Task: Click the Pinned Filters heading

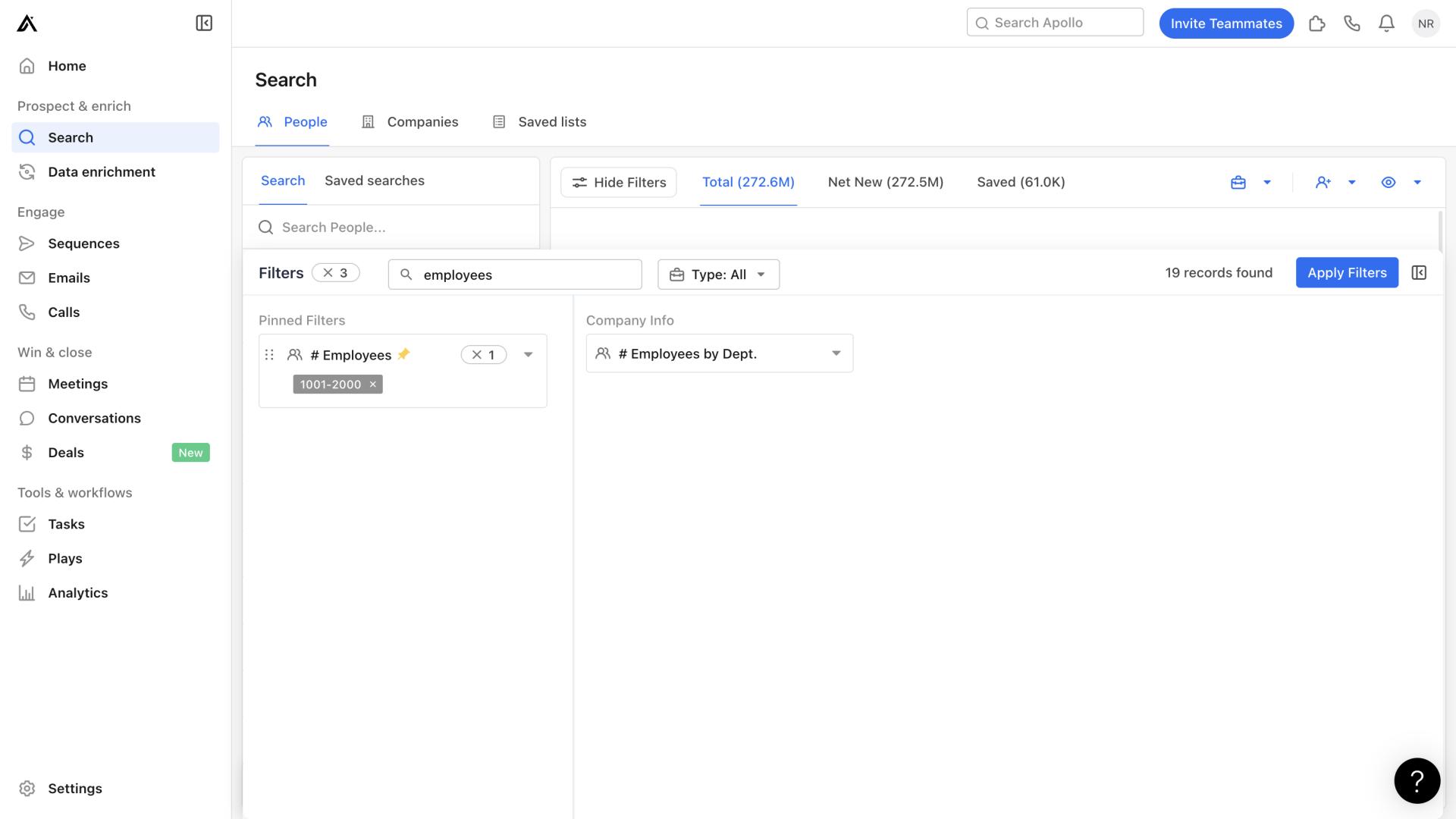Action: (302, 321)
